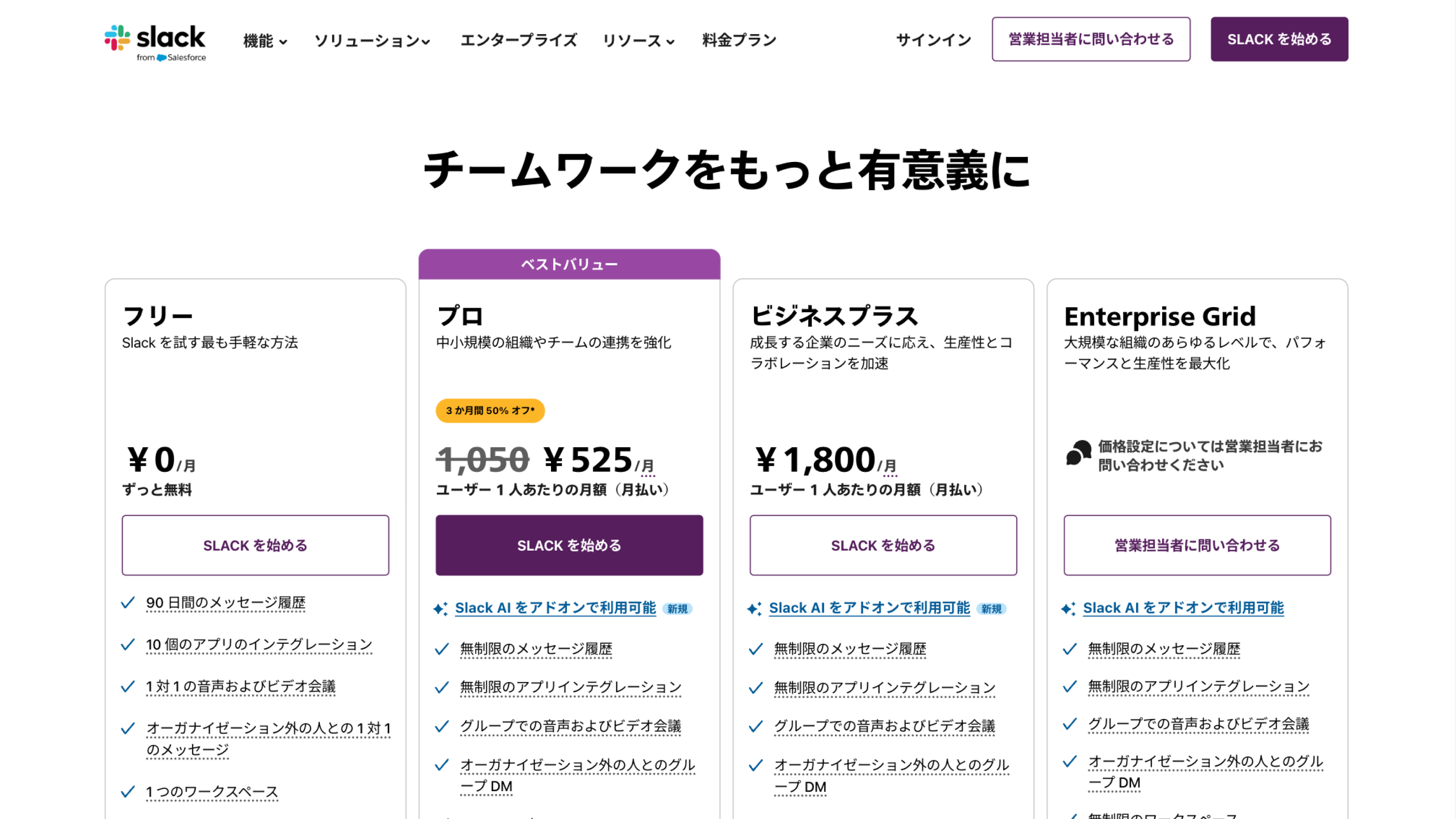1456x819 pixels.
Task: Click SLACK を始める in the ビジネスプラス plan
Action: (883, 545)
